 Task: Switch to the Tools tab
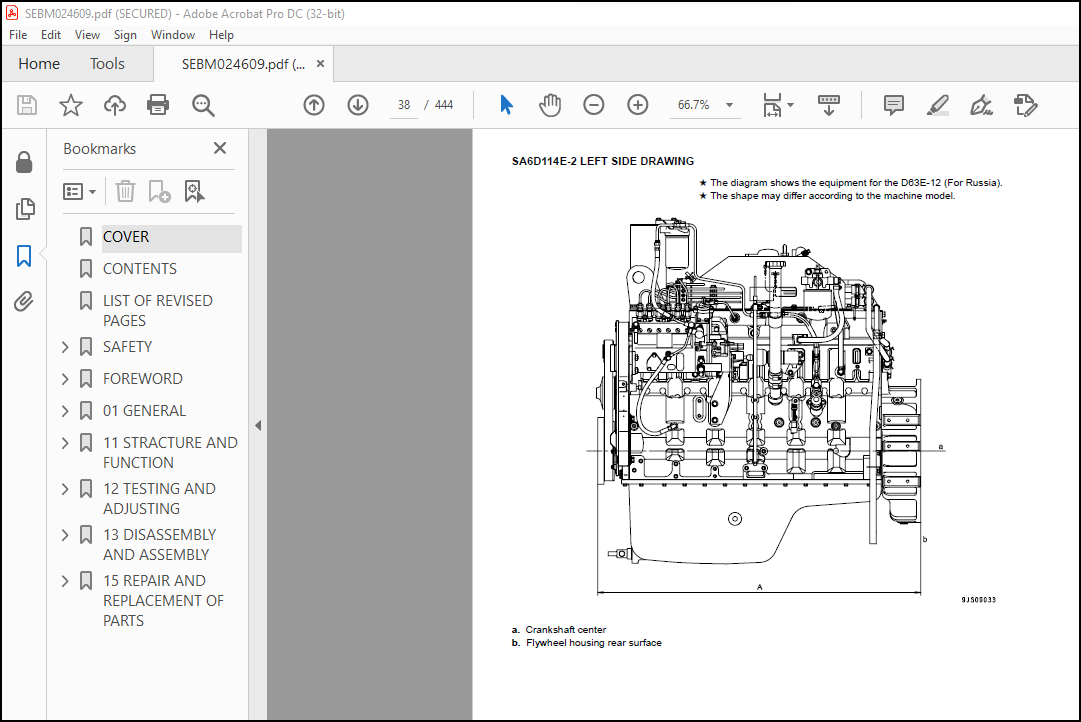[x=107, y=63]
